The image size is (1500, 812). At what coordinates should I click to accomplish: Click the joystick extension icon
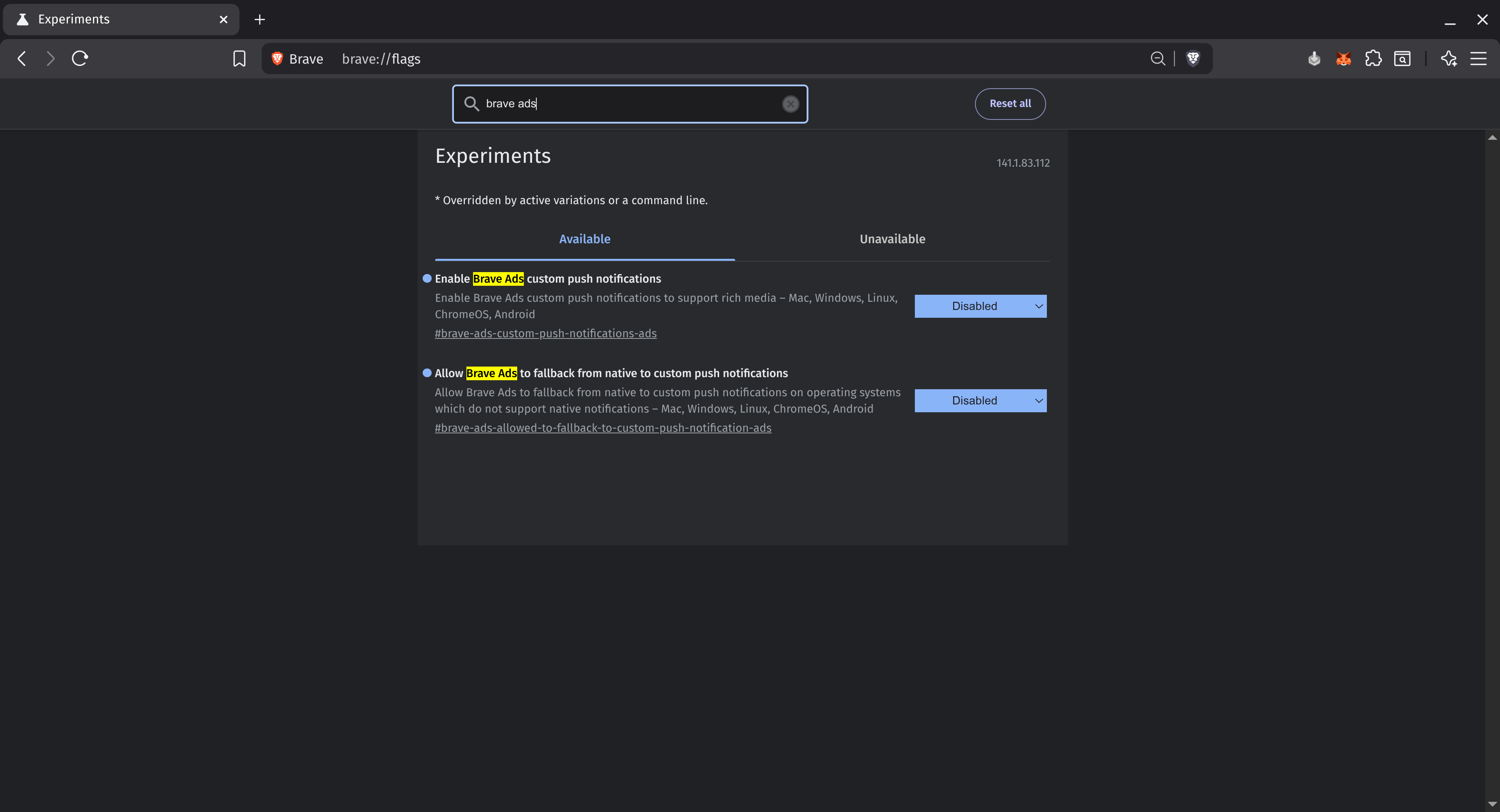click(1314, 59)
